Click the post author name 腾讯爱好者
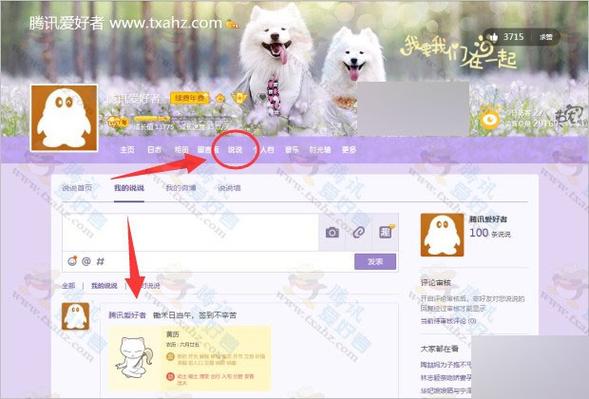This screenshot has width=589, height=399. (x=127, y=315)
